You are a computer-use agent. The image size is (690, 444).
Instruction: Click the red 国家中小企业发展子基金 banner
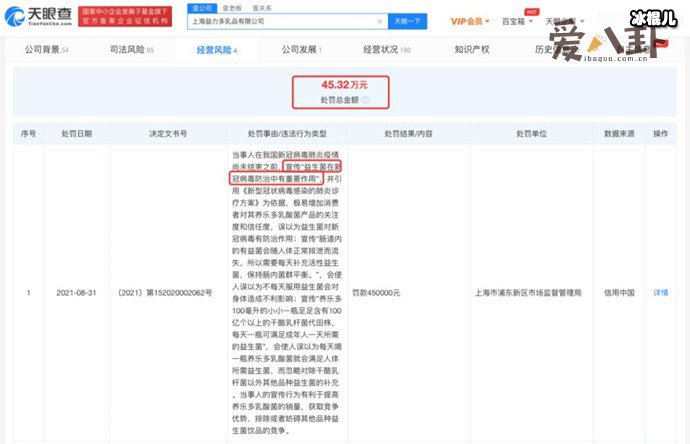[x=125, y=16]
